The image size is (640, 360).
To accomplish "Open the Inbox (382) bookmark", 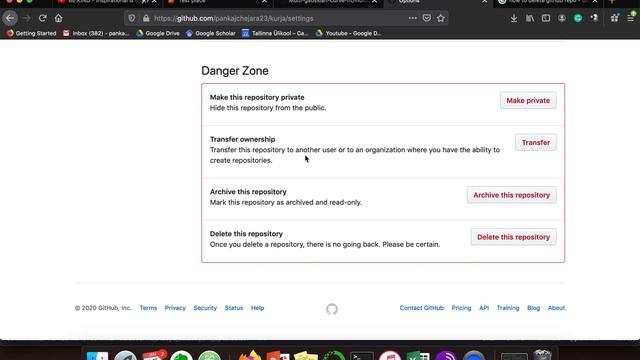I will pyautogui.click(x=96, y=33).
